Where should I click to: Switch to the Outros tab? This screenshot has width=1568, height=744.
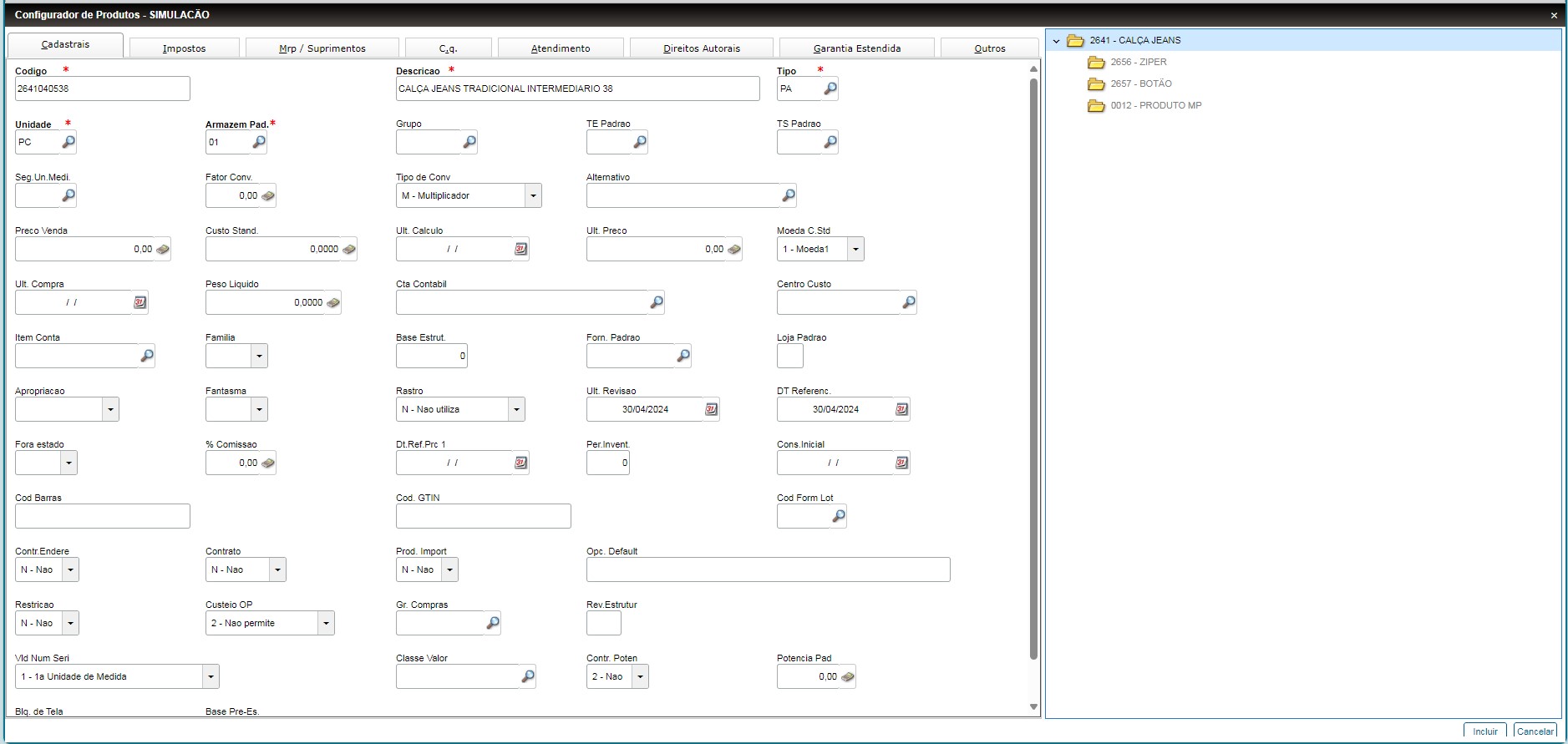click(x=990, y=48)
